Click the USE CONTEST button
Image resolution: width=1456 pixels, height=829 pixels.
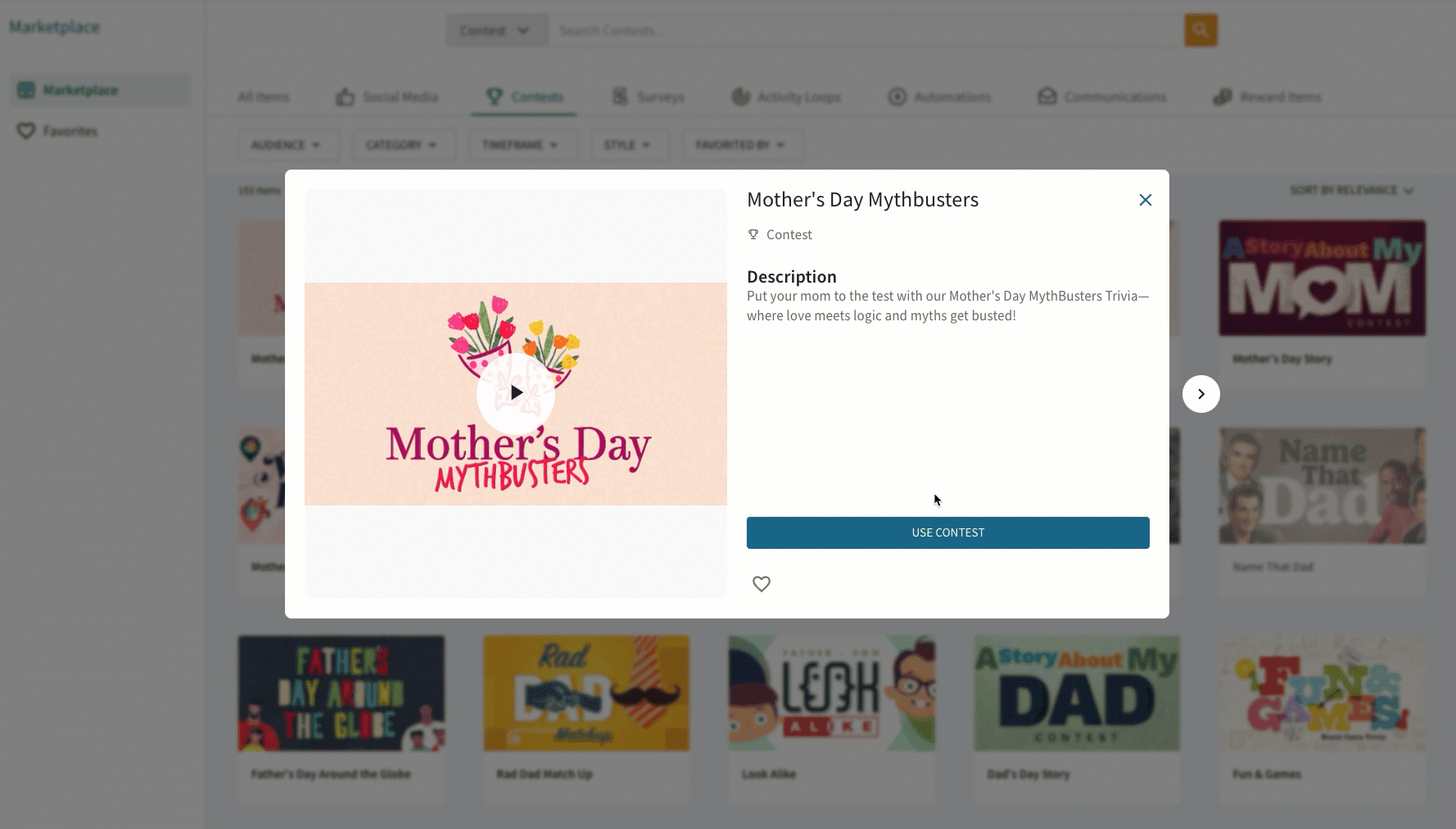click(948, 532)
